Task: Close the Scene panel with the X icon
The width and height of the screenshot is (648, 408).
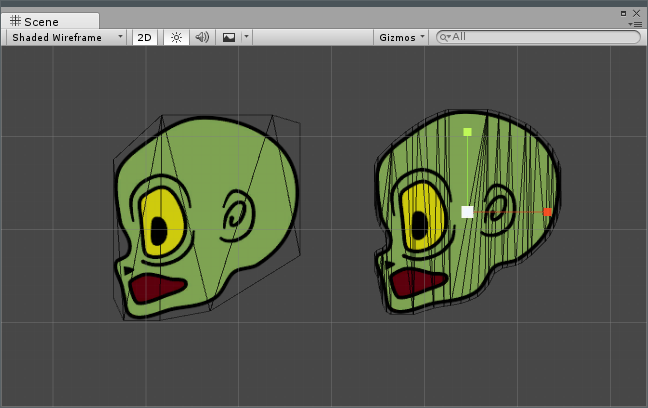Action: click(x=636, y=13)
